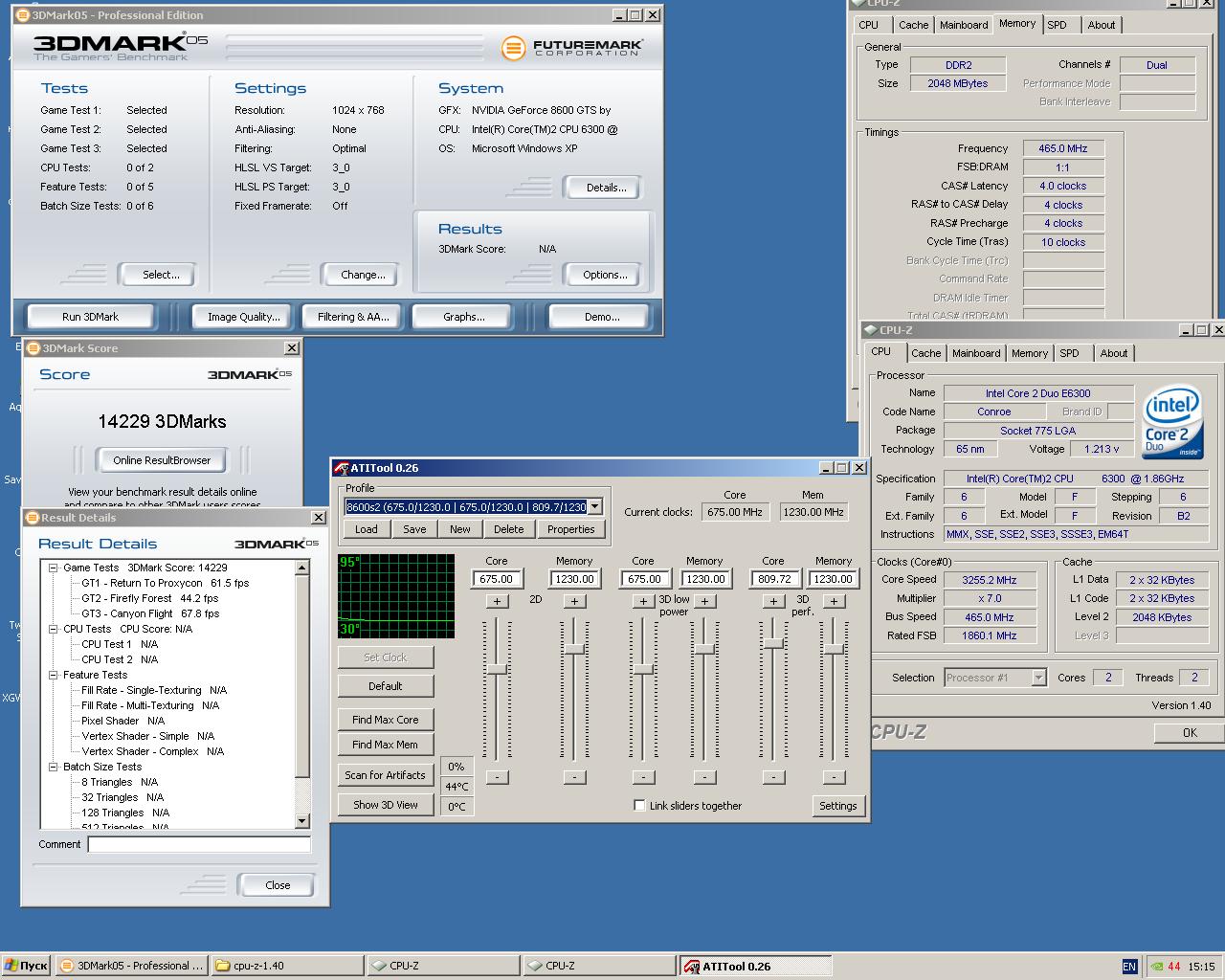Click ATITool title bar icon

point(342,468)
